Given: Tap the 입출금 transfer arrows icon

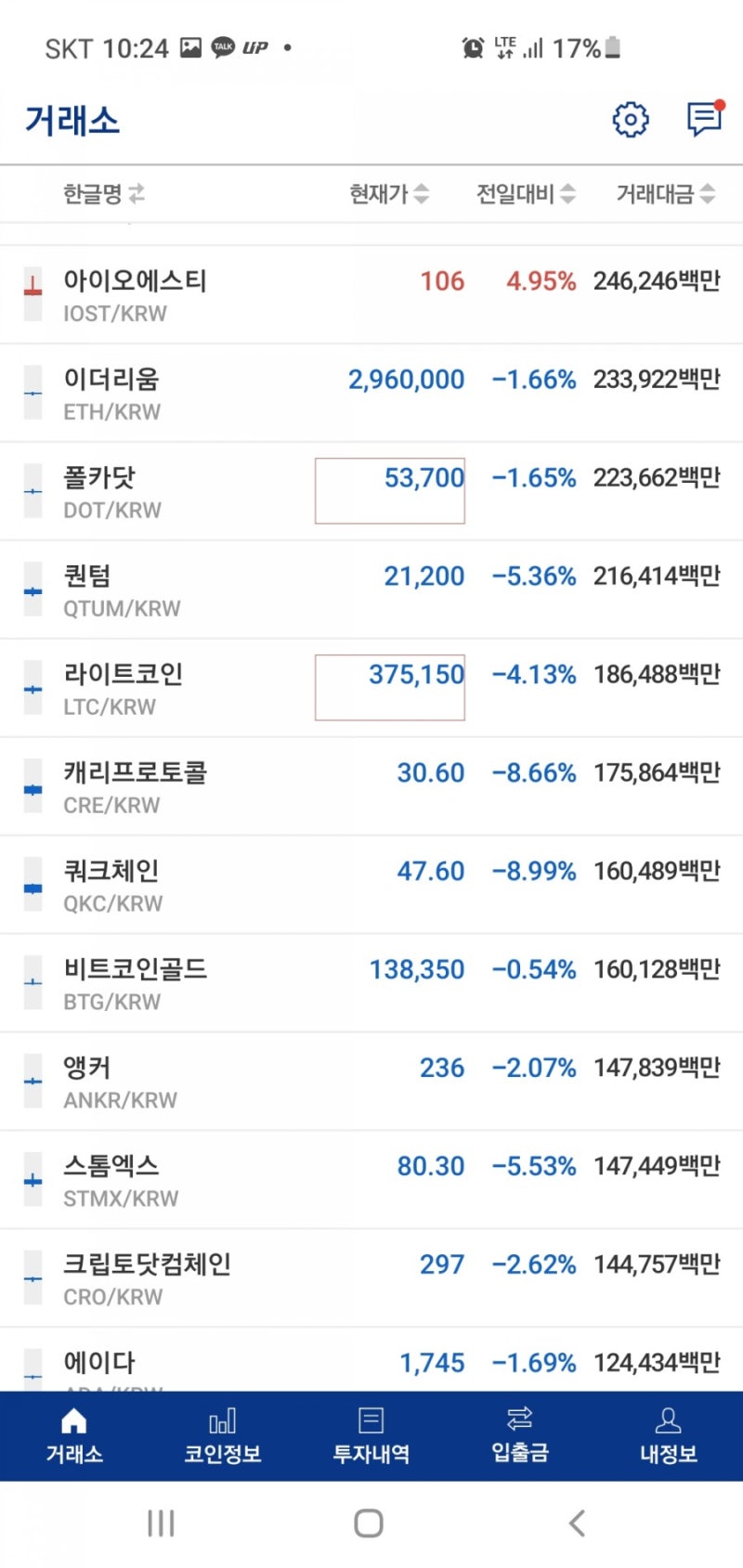Looking at the screenshot, I should pyautogui.click(x=519, y=1433).
